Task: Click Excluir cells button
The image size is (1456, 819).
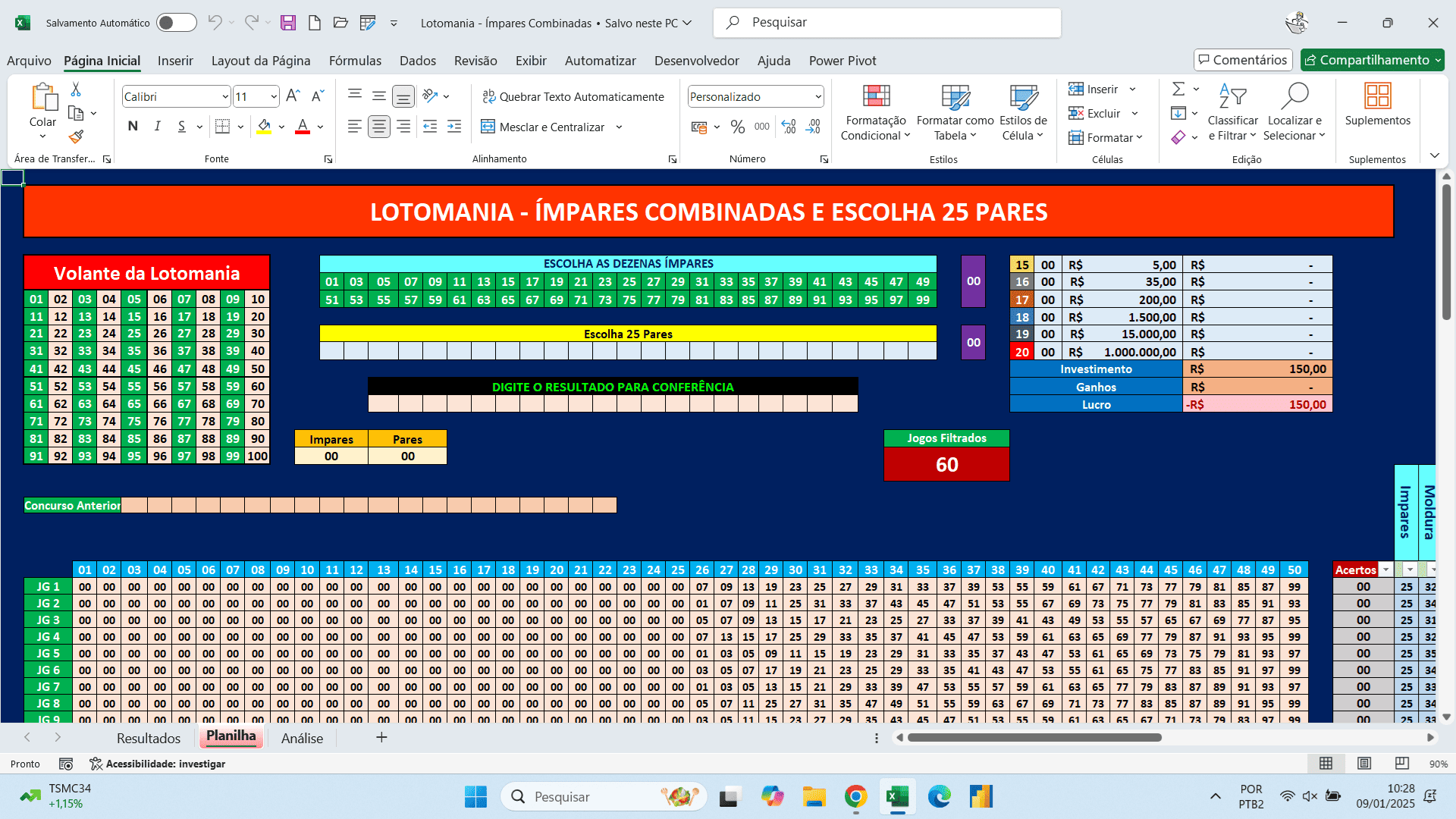Action: click(1094, 113)
